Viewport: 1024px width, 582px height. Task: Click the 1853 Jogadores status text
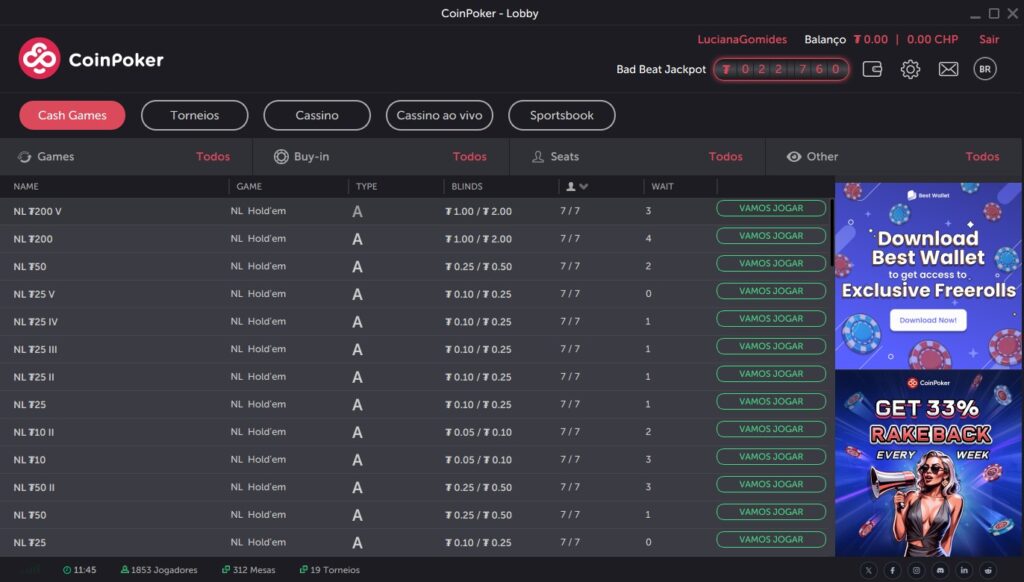(x=164, y=570)
